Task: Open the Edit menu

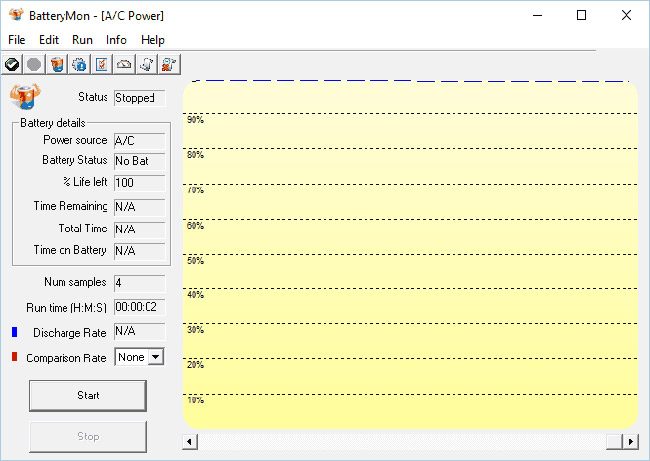Action: (49, 39)
